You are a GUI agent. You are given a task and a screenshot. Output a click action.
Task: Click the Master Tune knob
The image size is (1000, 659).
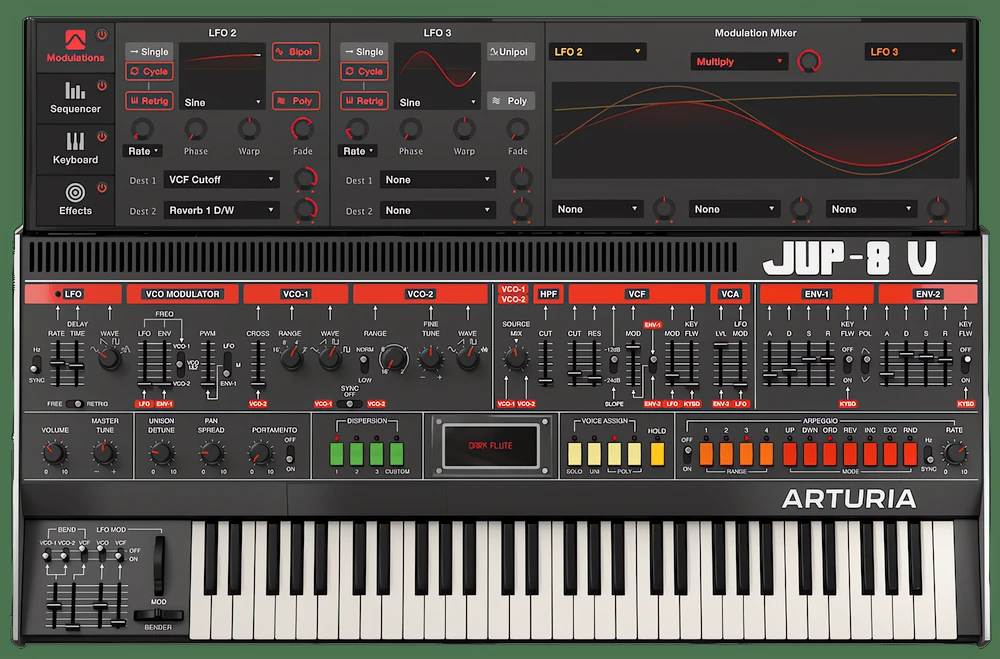tap(105, 453)
